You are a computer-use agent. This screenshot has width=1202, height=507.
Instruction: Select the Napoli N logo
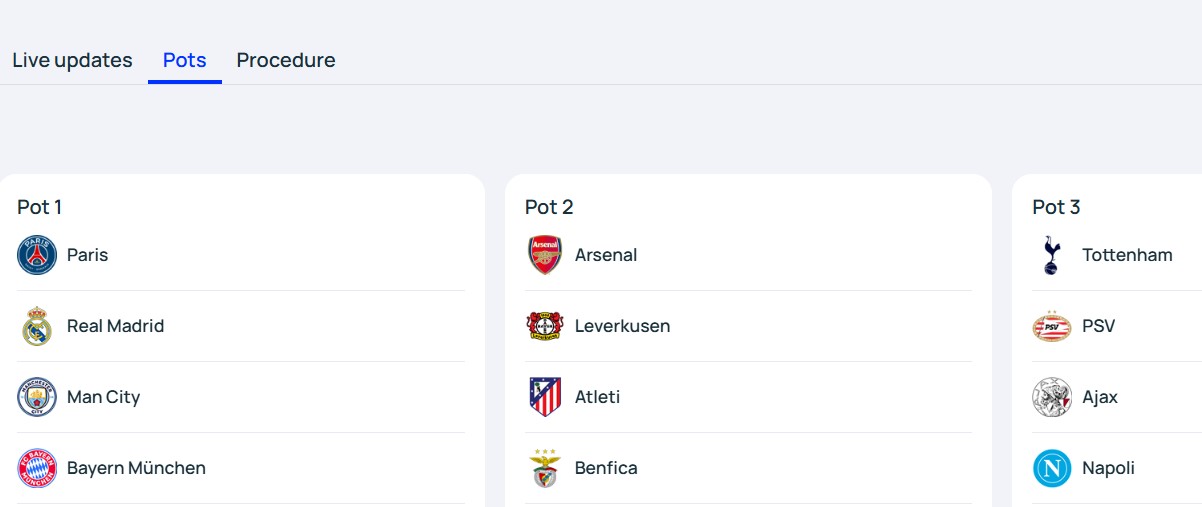tap(1052, 468)
